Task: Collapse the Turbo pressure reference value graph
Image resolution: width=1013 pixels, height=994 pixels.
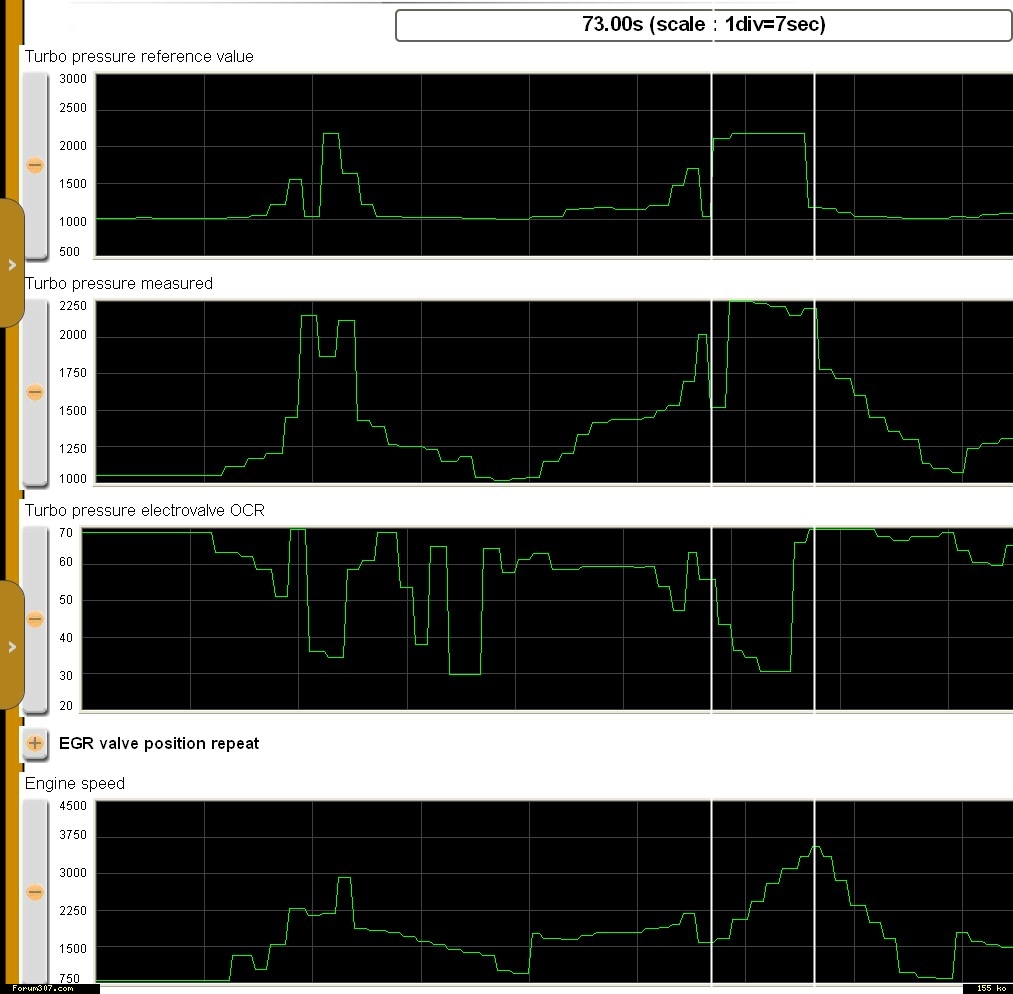Action: tap(35, 165)
